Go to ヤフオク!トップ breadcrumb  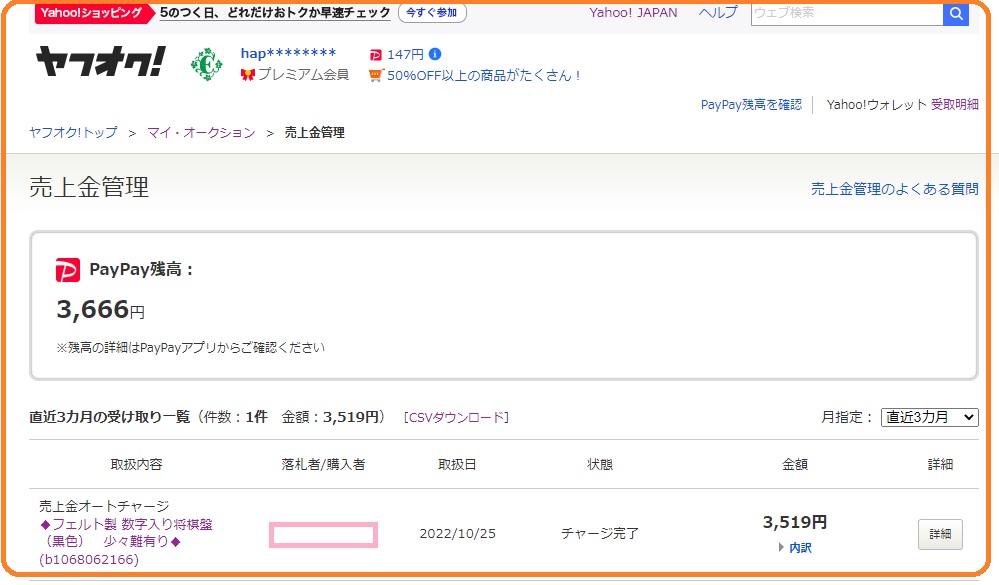coord(73,133)
